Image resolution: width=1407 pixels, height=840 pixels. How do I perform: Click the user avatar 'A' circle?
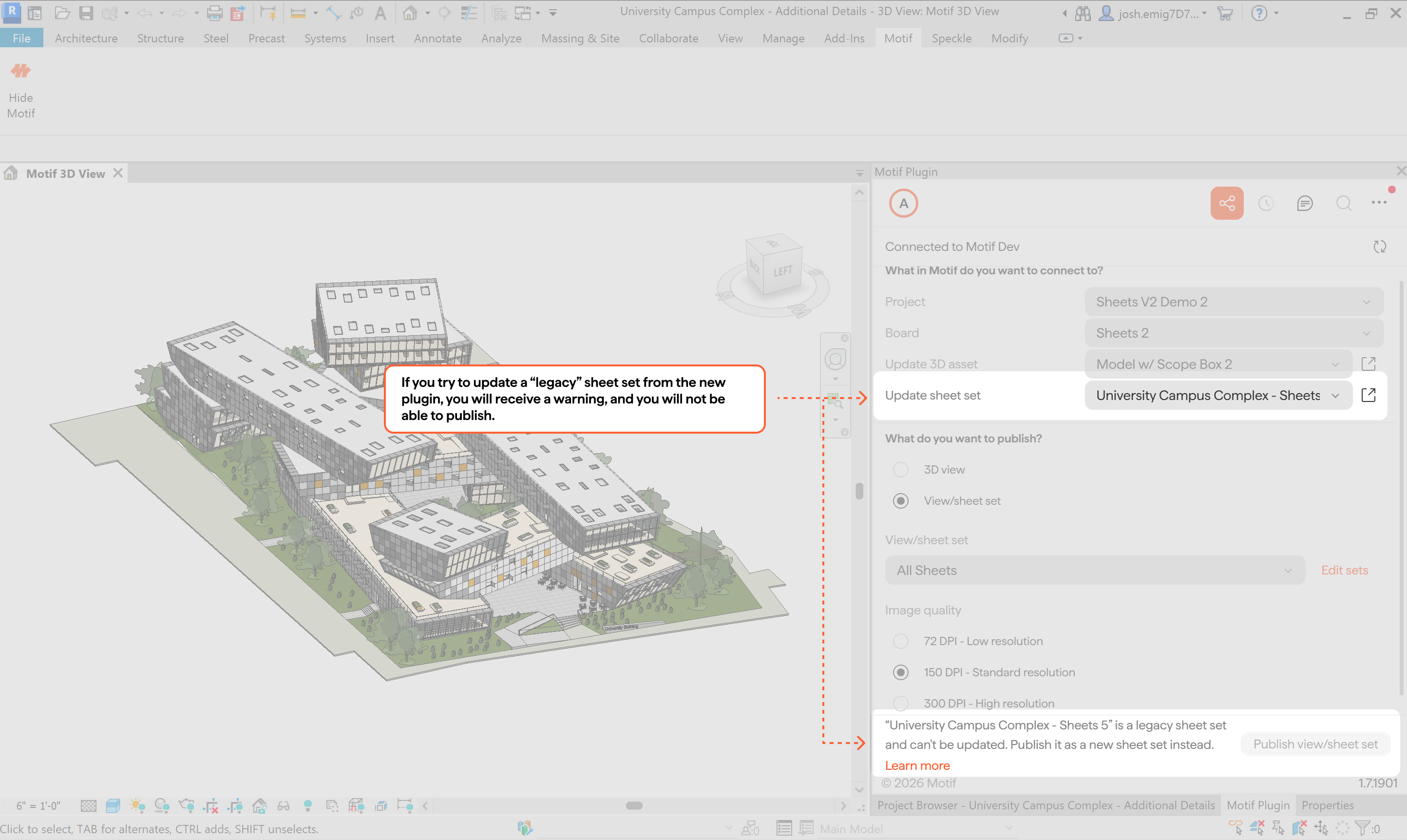(903, 203)
